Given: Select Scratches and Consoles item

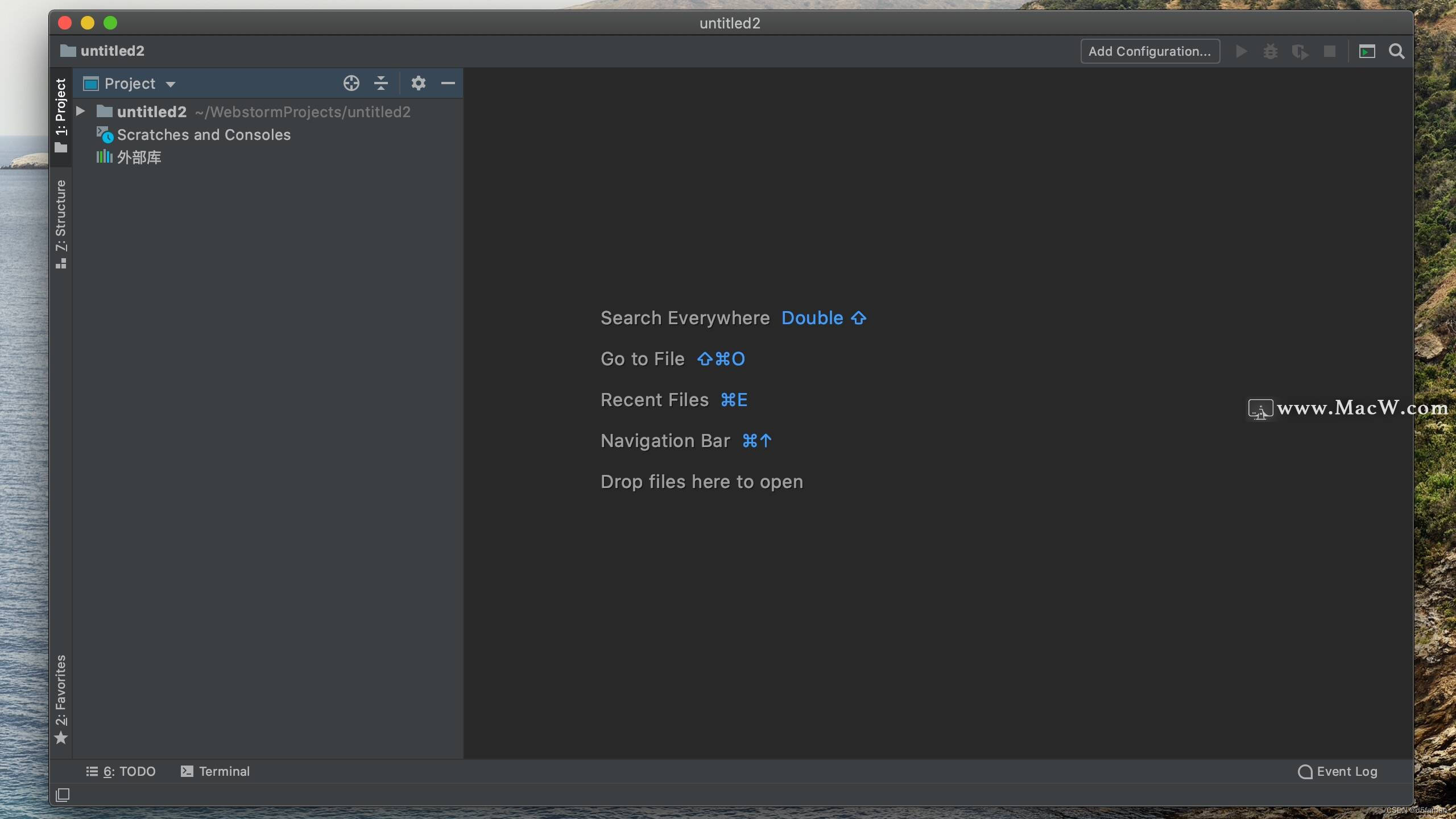Looking at the screenshot, I should point(204,135).
